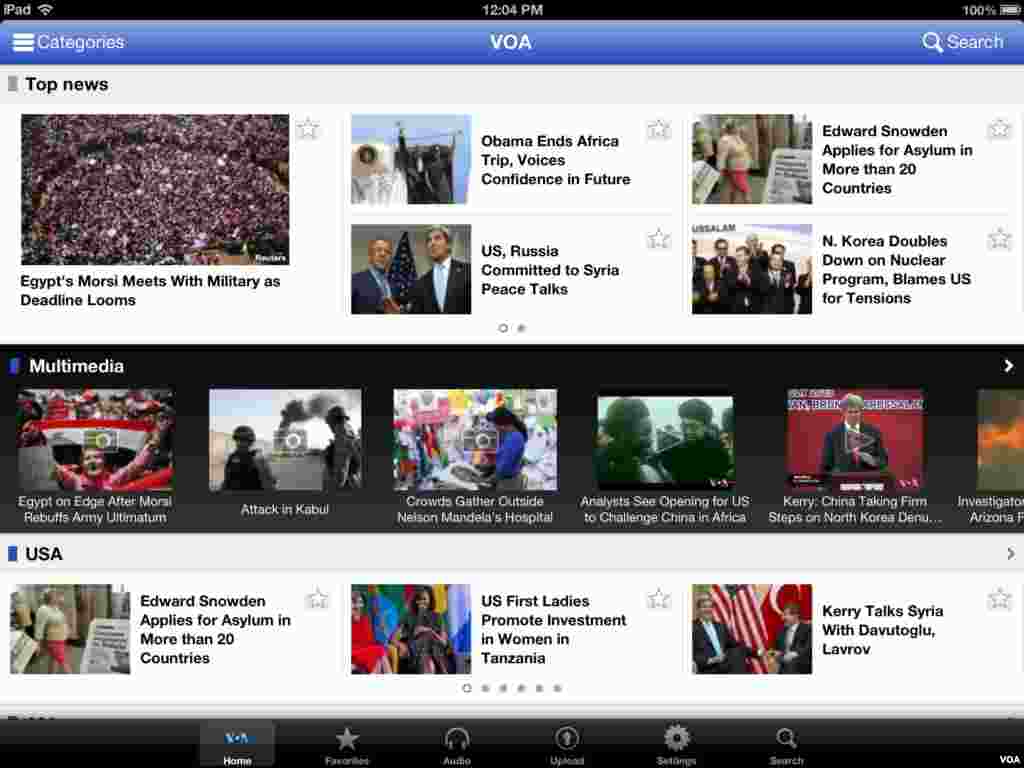Star the Kerry Talks Syria With Davutoglu article

(999, 598)
